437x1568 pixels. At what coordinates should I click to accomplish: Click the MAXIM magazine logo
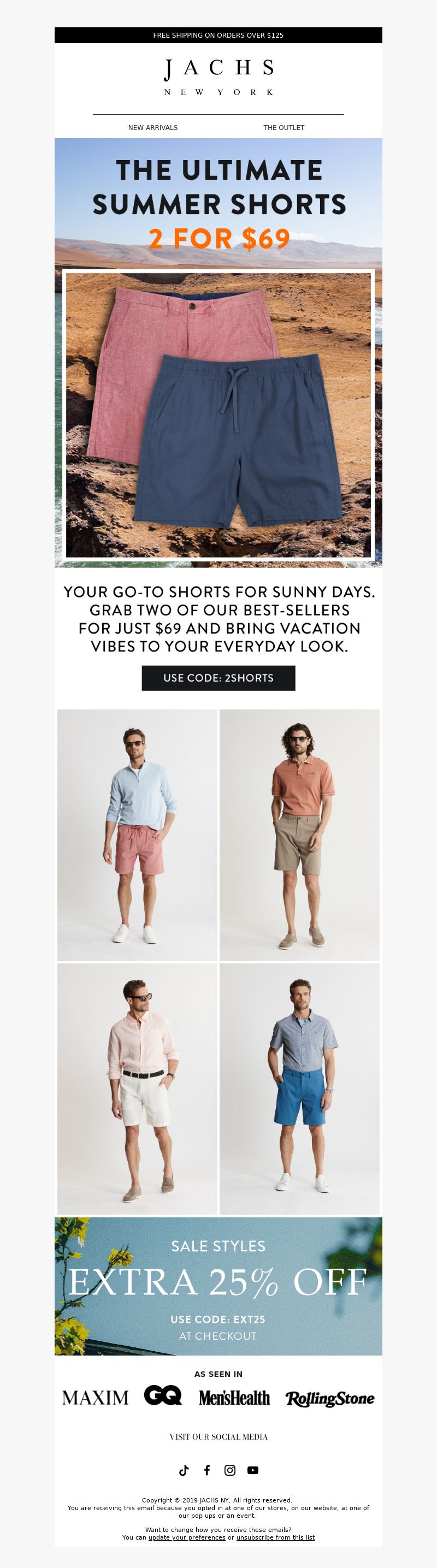[96, 1398]
